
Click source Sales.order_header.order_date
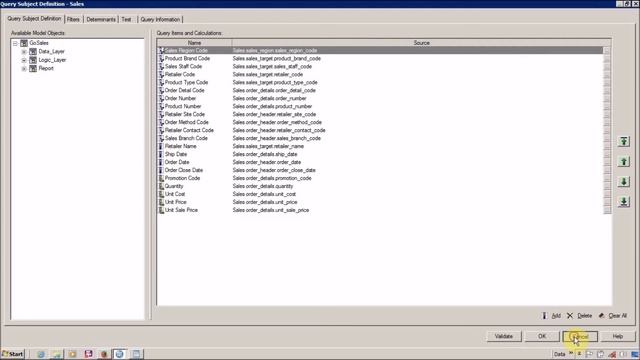(x=267, y=162)
